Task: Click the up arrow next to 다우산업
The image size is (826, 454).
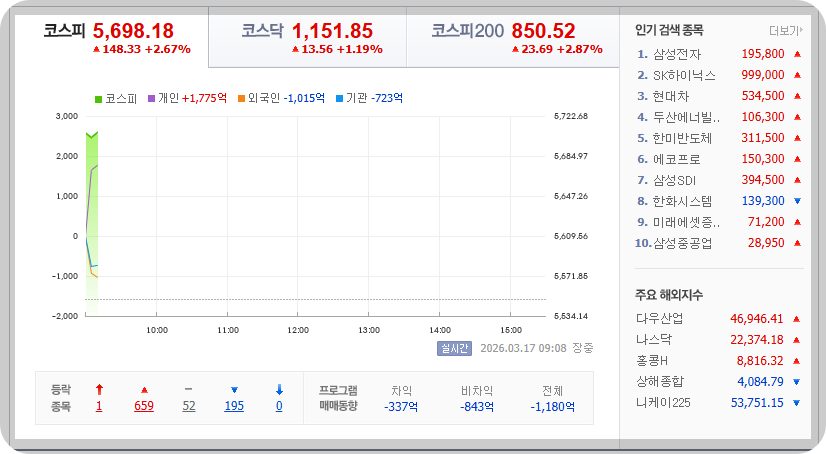Action: (x=796, y=319)
